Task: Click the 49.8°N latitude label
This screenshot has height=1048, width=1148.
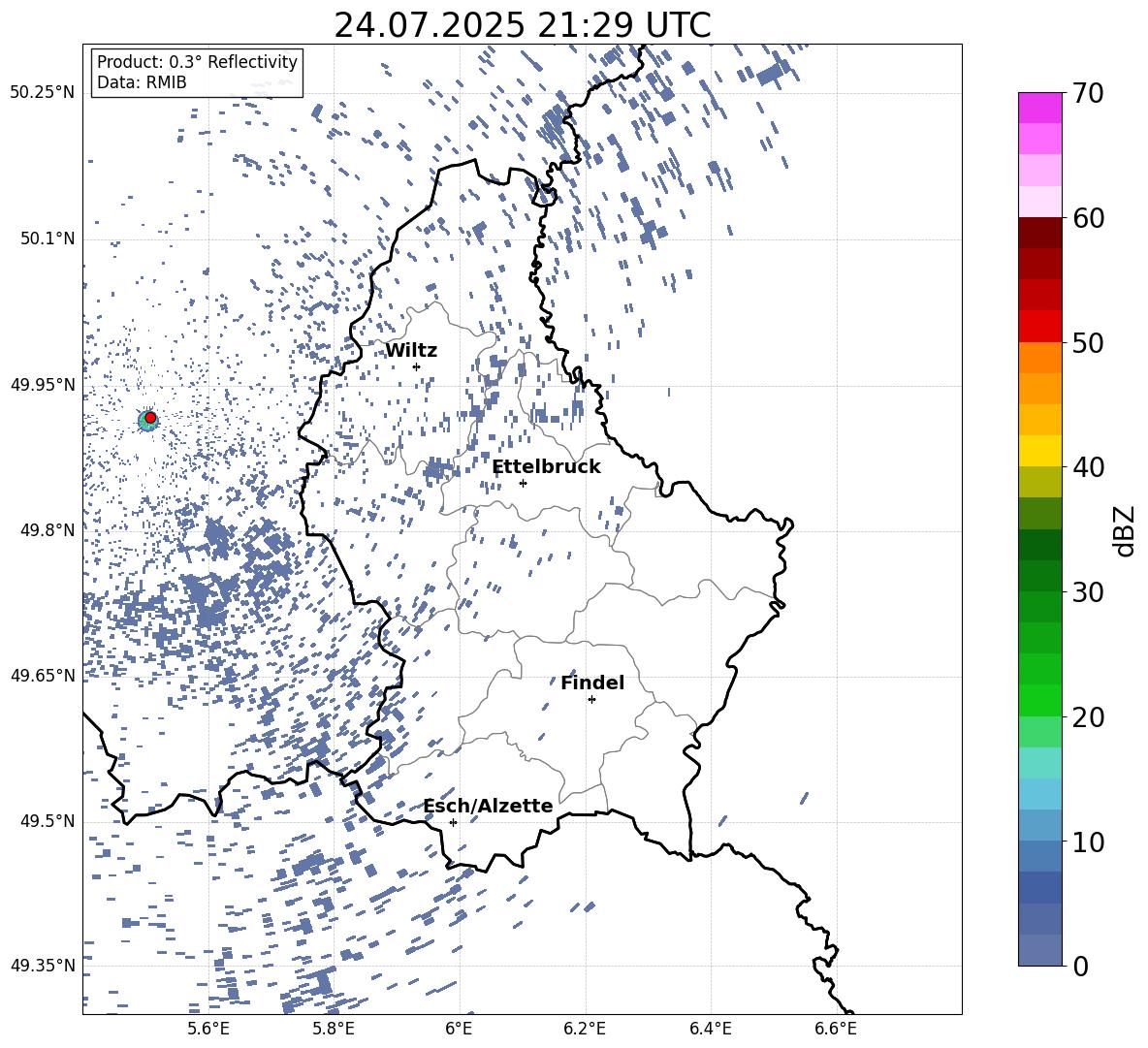Action: (x=47, y=530)
